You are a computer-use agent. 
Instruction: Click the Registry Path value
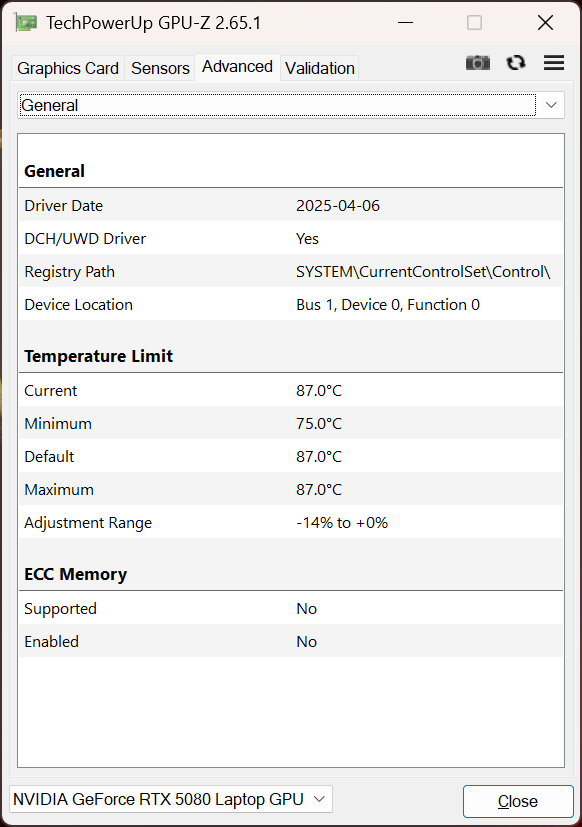423,272
